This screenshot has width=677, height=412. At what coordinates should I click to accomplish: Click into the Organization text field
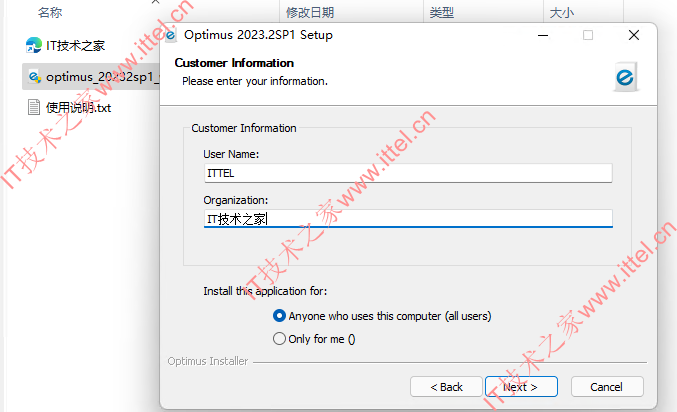pos(408,219)
